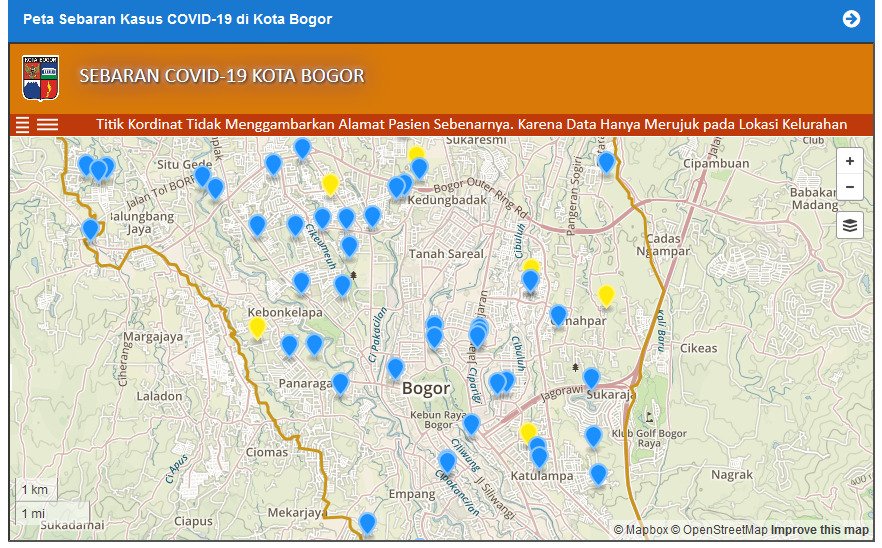The image size is (882, 548).
Task: Click the Improve this map link
Action: [x=819, y=530]
